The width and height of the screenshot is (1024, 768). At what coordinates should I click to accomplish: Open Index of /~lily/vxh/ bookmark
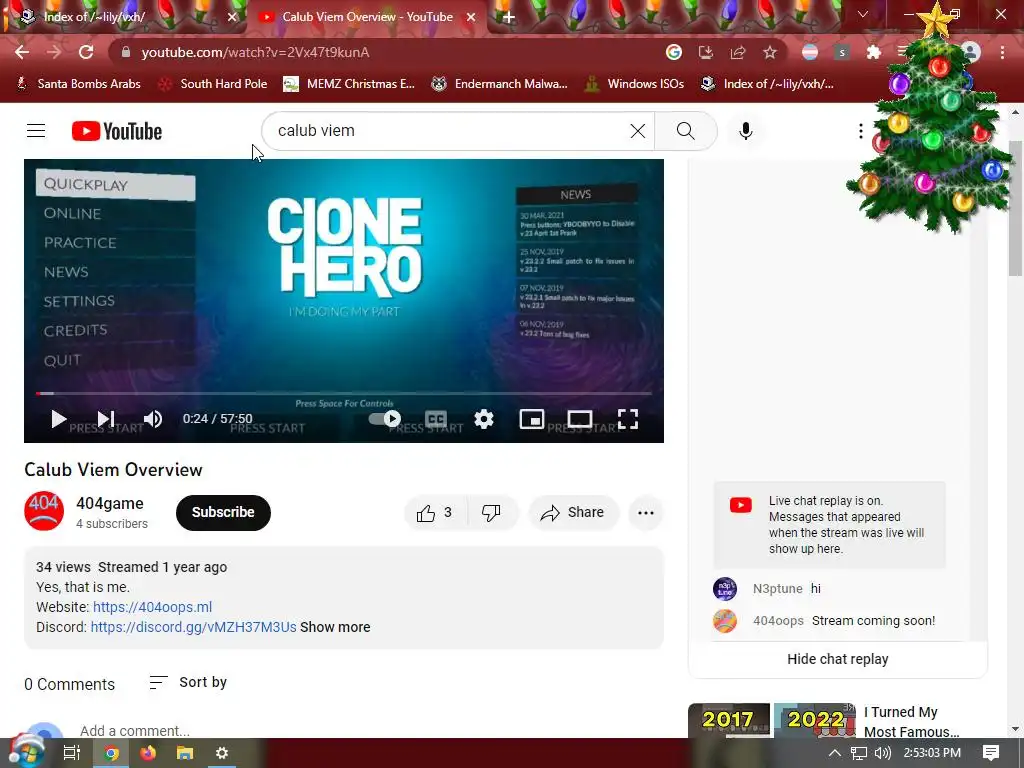coord(767,84)
